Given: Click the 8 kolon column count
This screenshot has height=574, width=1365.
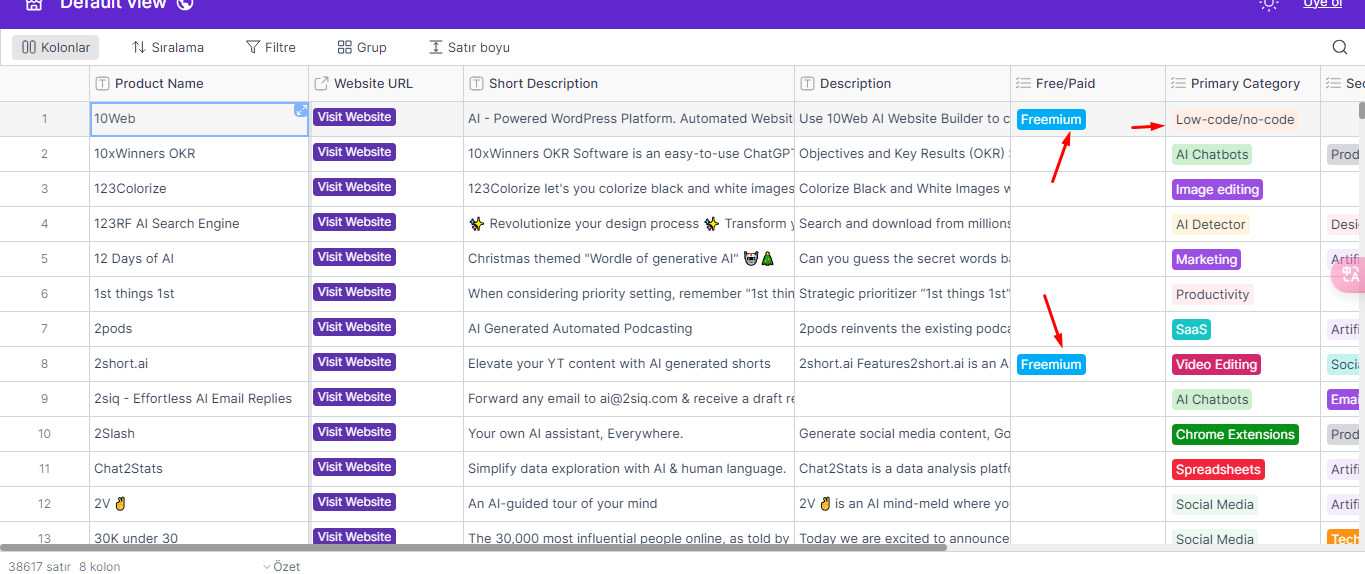Looking at the screenshot, I should pyautogui.click(x=99, y=566).
